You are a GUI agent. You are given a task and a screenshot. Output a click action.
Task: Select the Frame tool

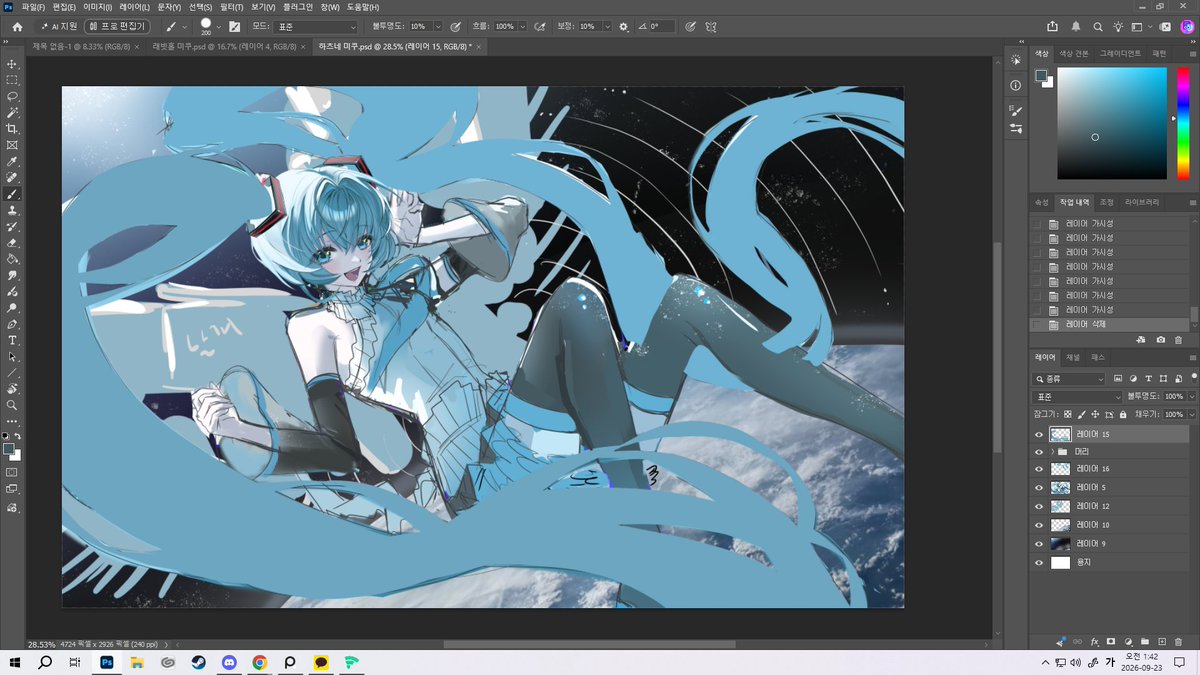tap(12, 145)
